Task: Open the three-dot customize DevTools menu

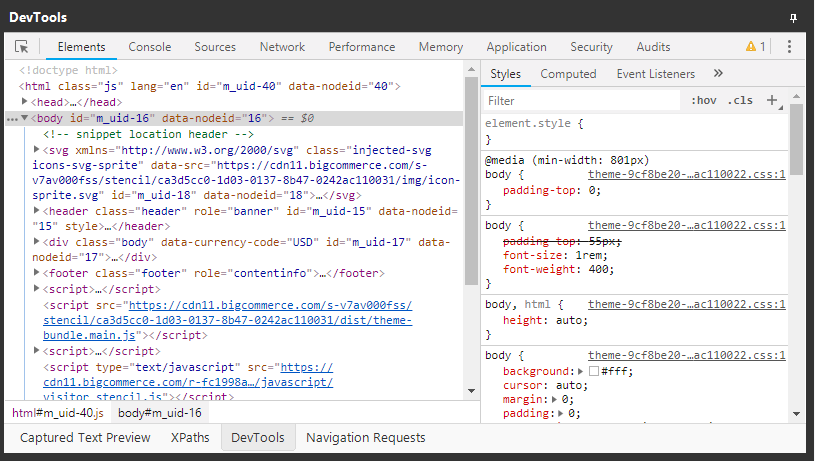Action: click(x=789, y=47)
